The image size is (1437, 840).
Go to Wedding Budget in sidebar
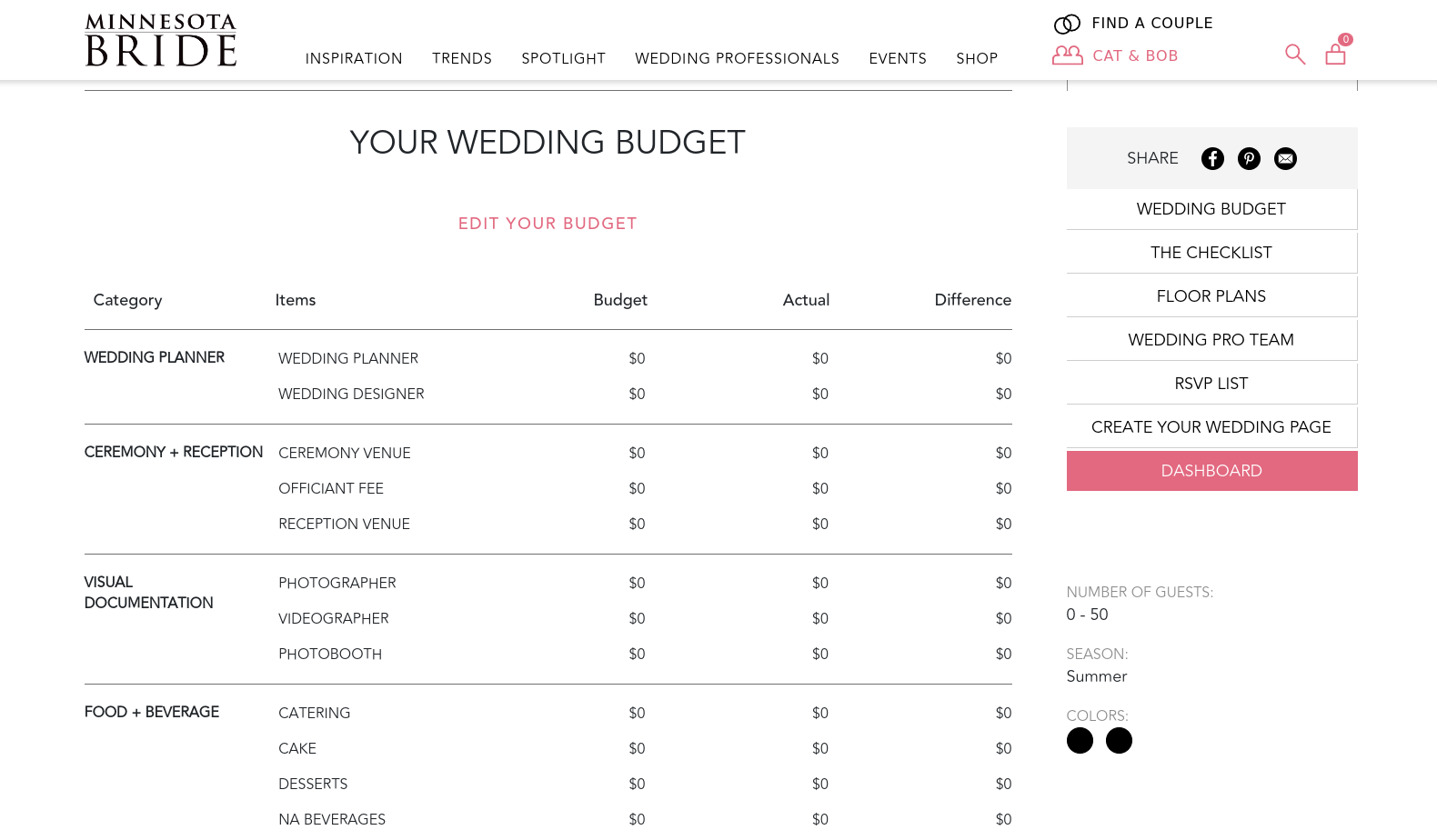point(1211,209)
